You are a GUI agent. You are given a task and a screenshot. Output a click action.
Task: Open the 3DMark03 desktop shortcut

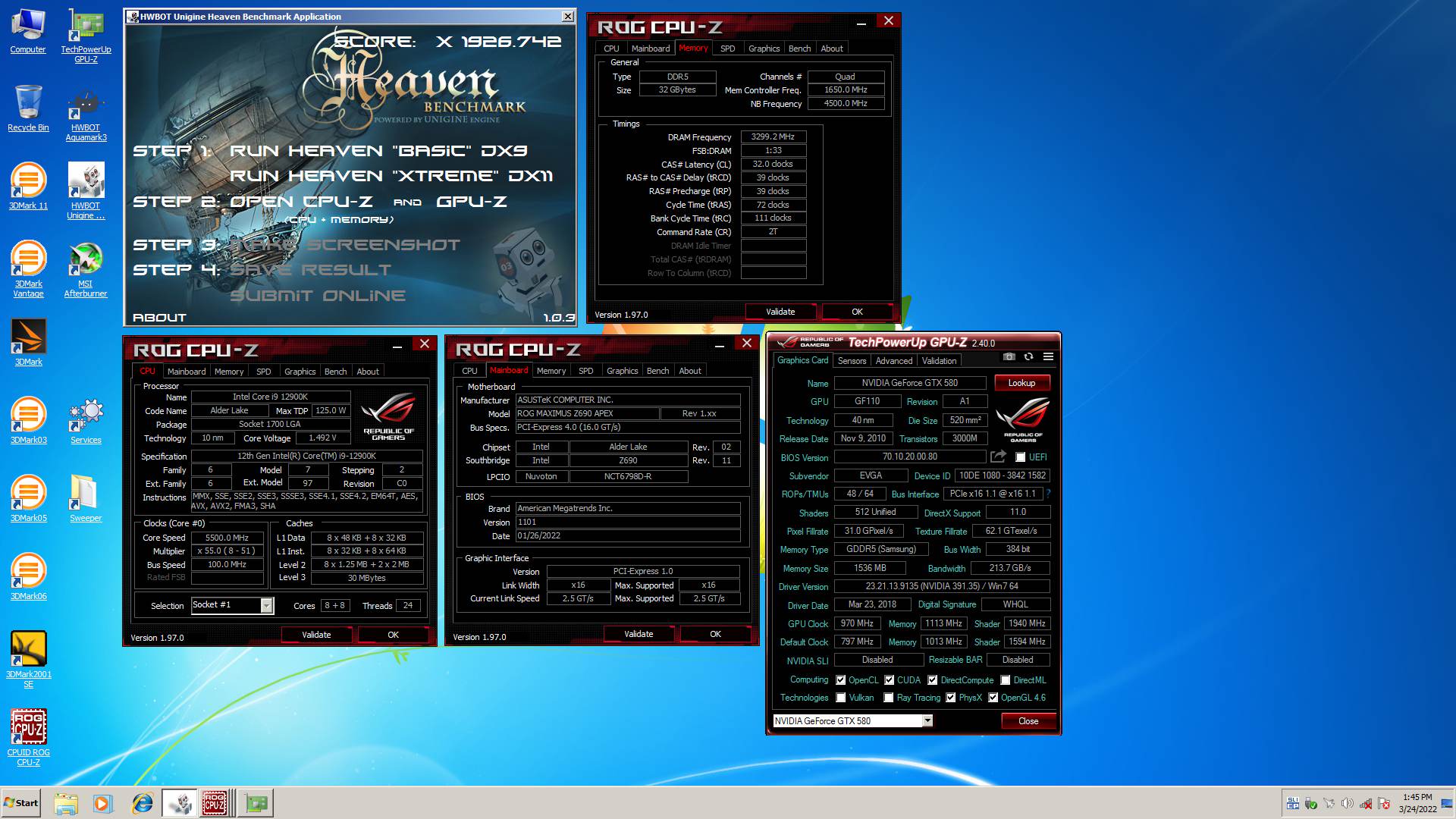[28, 421]
